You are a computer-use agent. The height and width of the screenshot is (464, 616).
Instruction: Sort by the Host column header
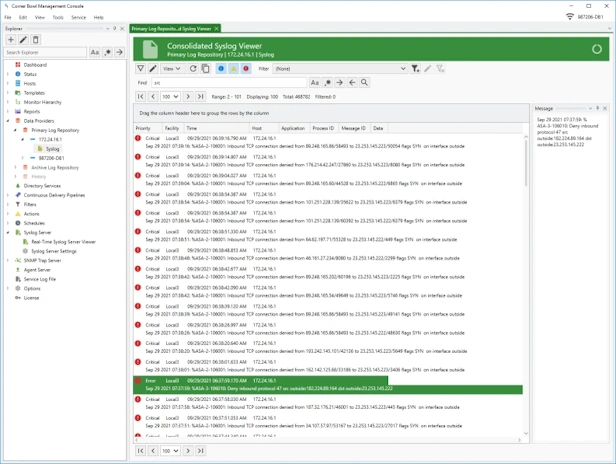tap(264, 128)
